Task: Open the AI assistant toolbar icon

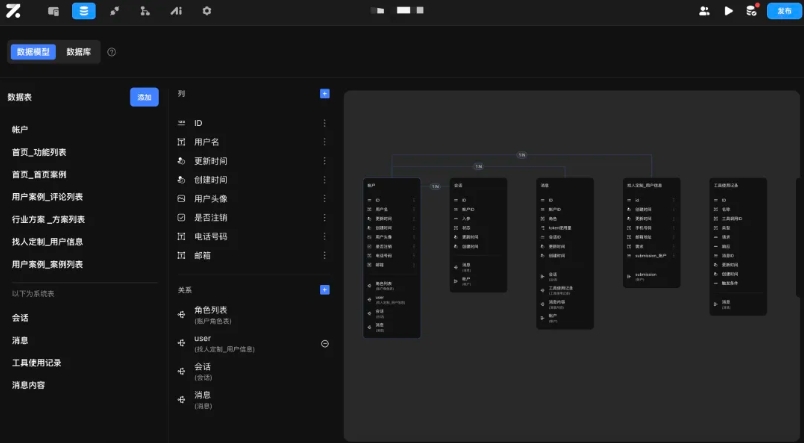Action: 176,11
